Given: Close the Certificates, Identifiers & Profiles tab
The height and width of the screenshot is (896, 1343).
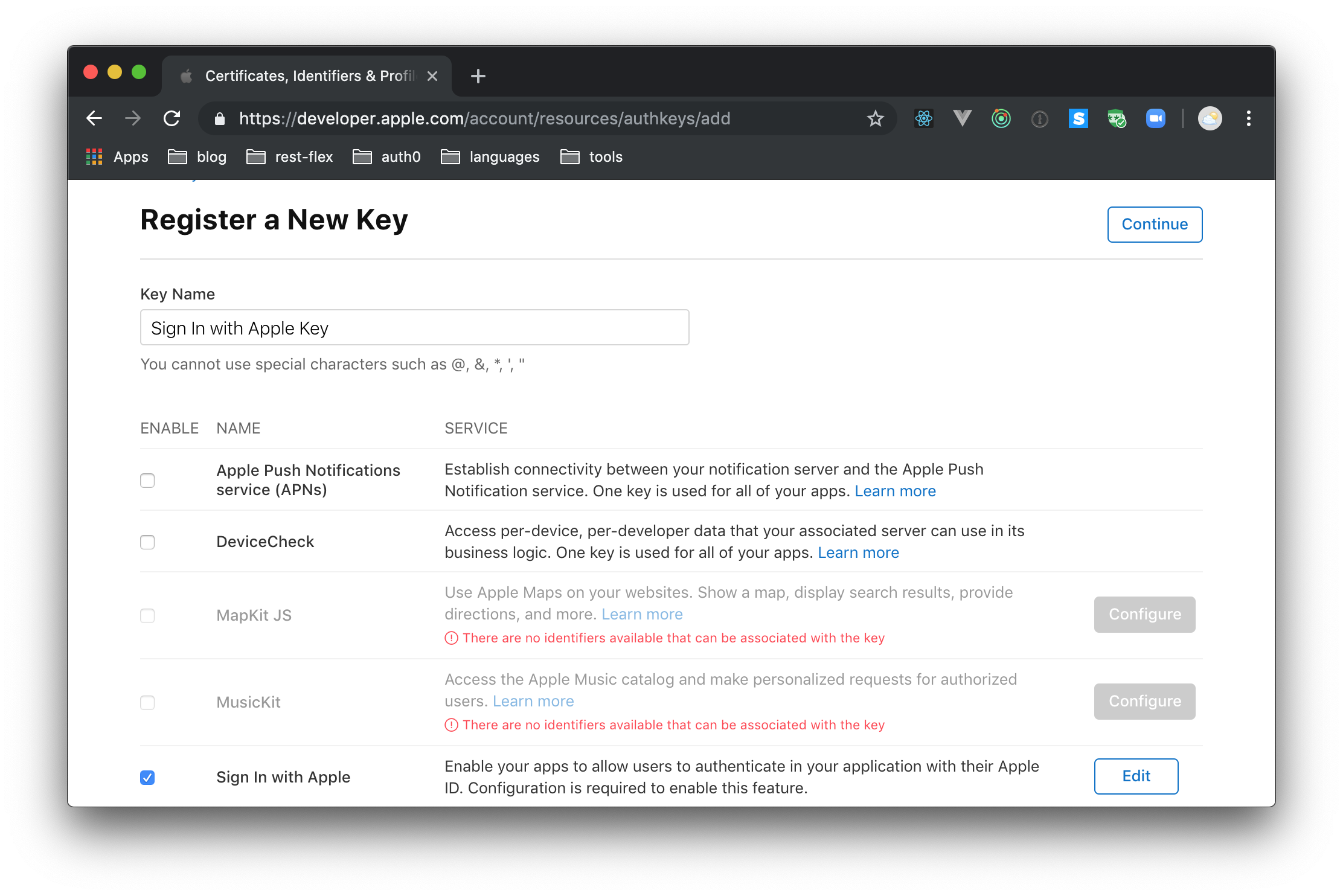Looking at the screenshot, I should [x=432, y=76].
